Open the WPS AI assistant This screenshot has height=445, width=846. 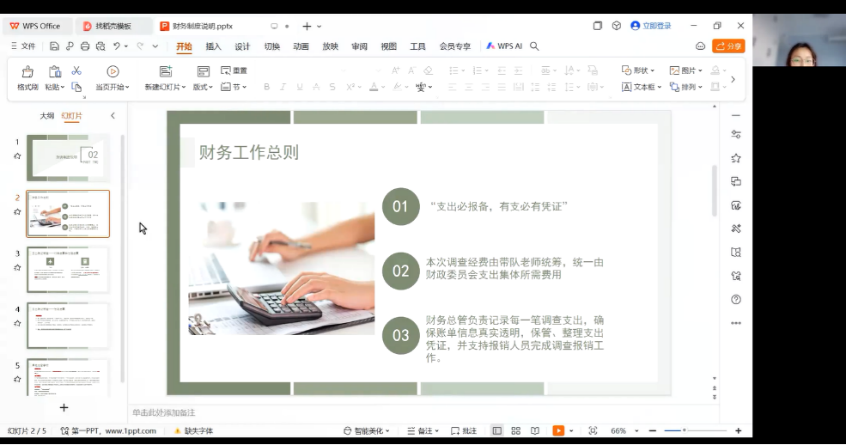[x=505, y=46]
